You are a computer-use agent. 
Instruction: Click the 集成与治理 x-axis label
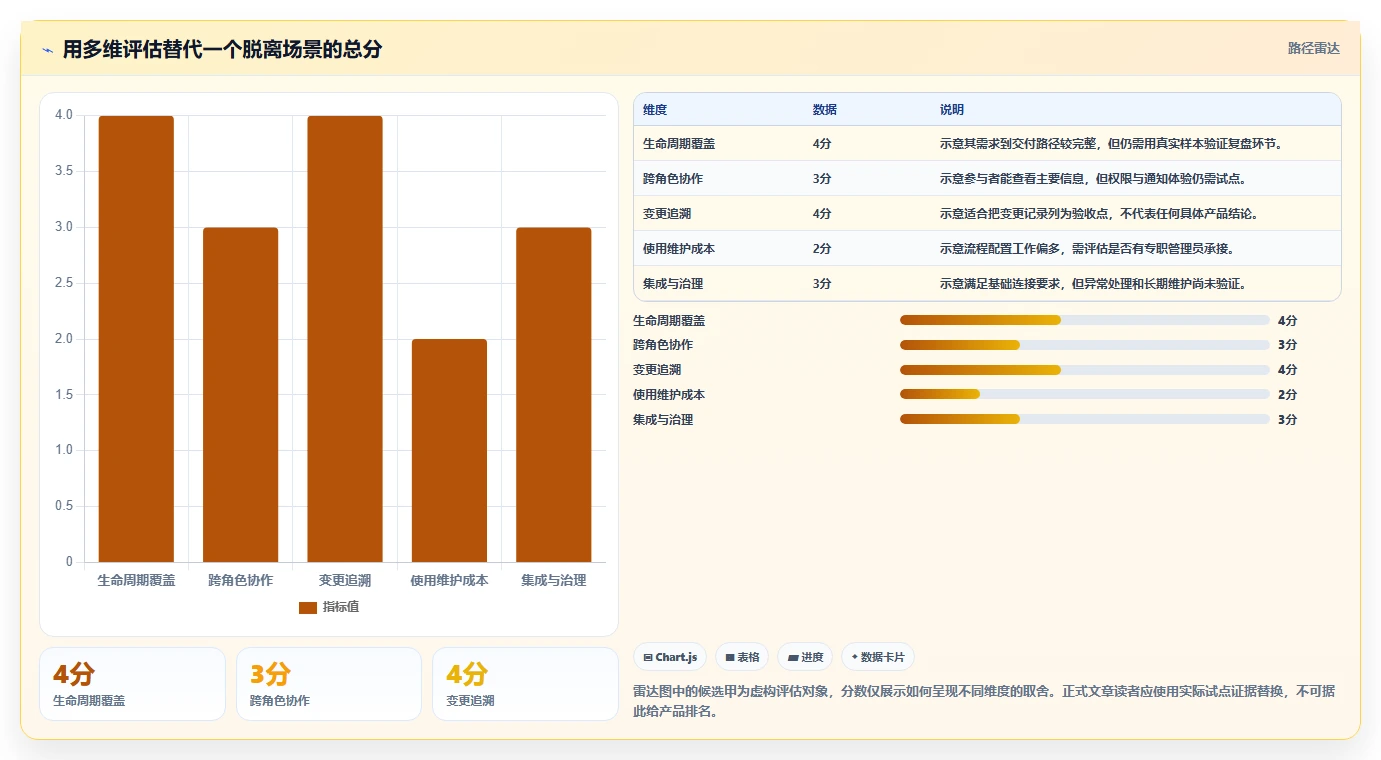pyautogui.click(x=554, y=580)
